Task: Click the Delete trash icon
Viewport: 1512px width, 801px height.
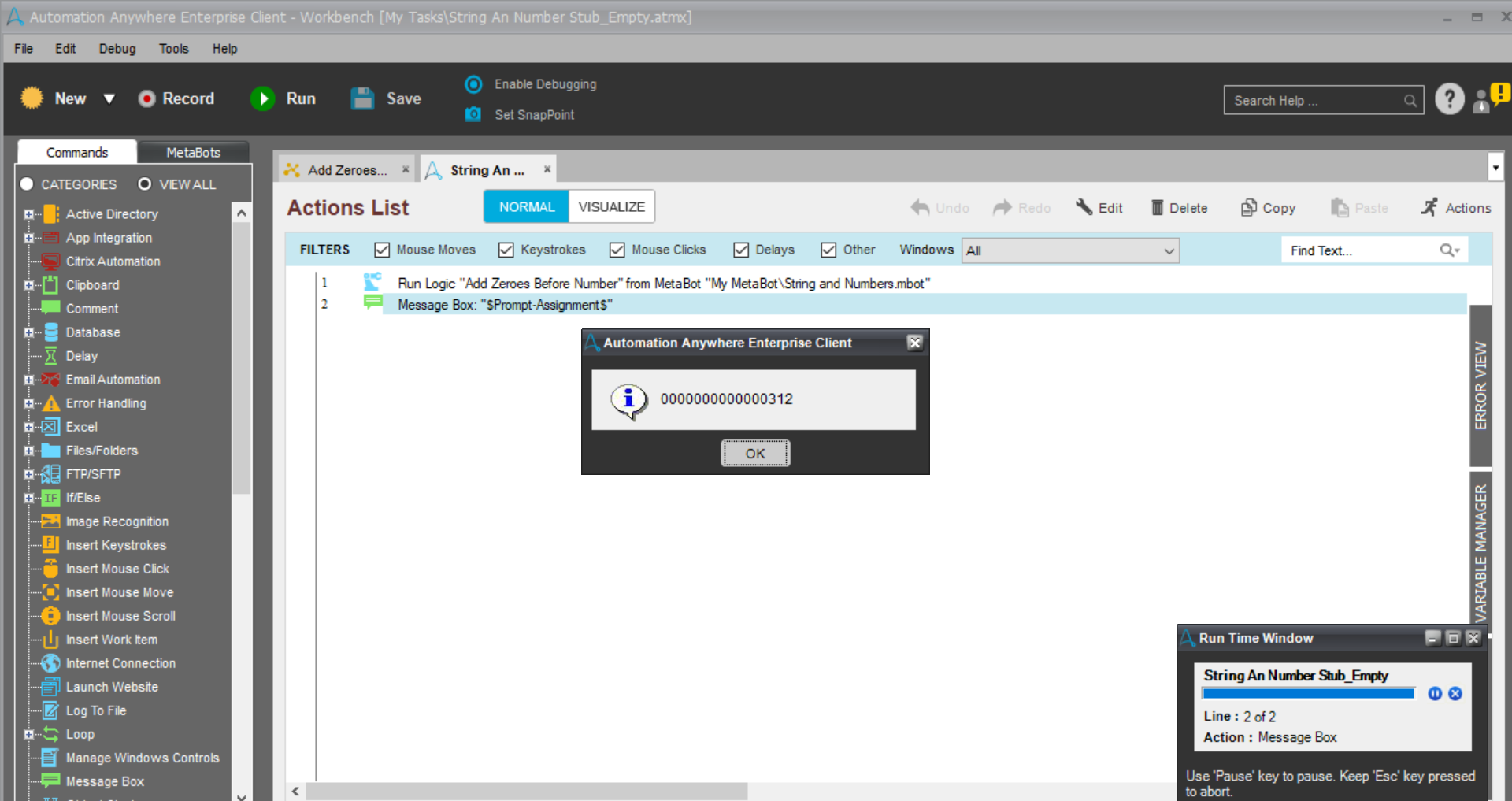Action: pos(1157,208)
